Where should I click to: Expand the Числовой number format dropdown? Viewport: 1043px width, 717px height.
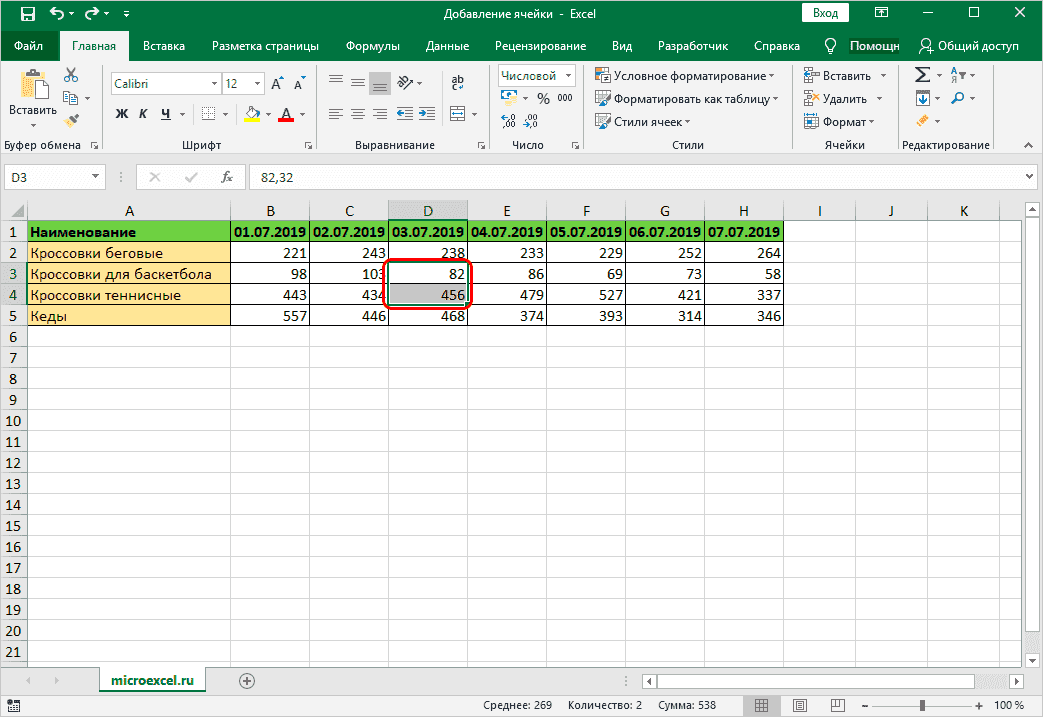pyautogui.click(x=568, y=75)
